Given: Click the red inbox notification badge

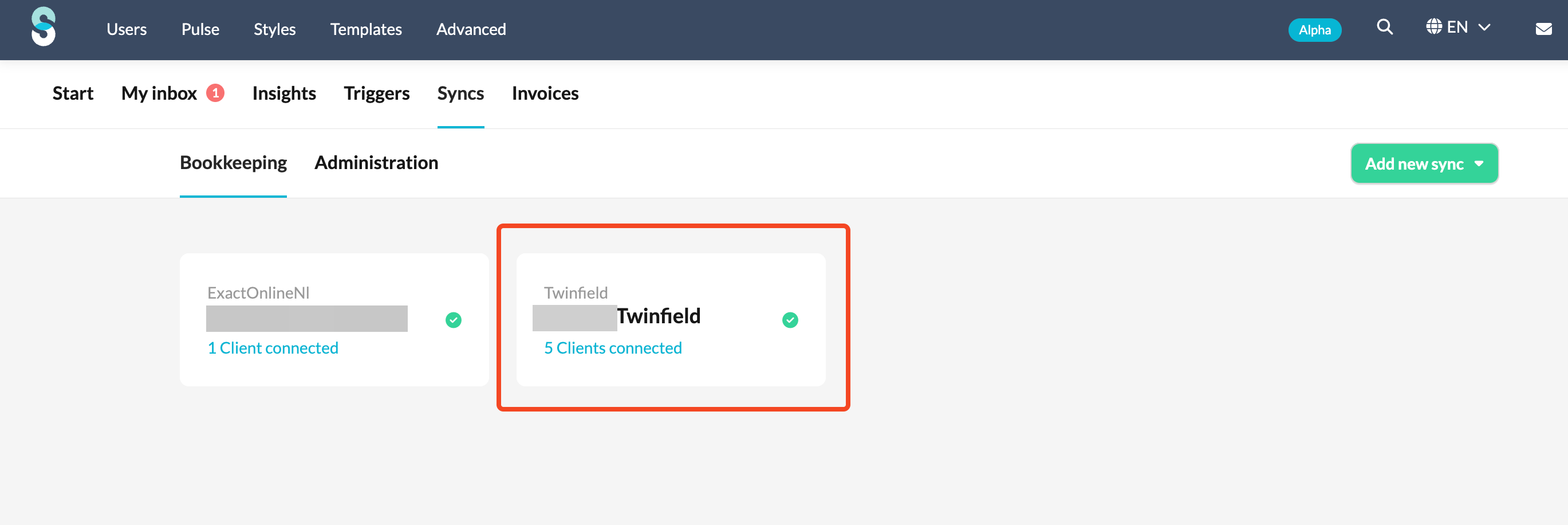Looking at the screenshot, I should [x=215, y=93].
